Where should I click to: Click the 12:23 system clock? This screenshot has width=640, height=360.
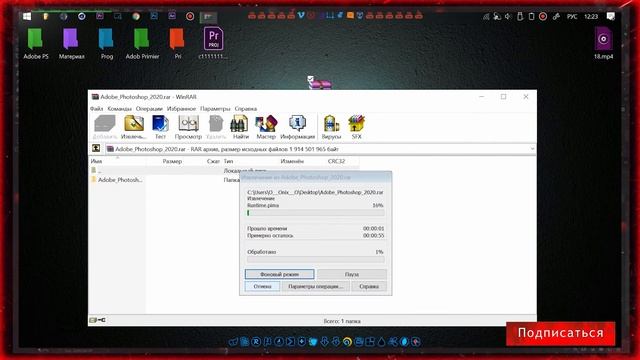pyautogui.click(x=591, y=17)
